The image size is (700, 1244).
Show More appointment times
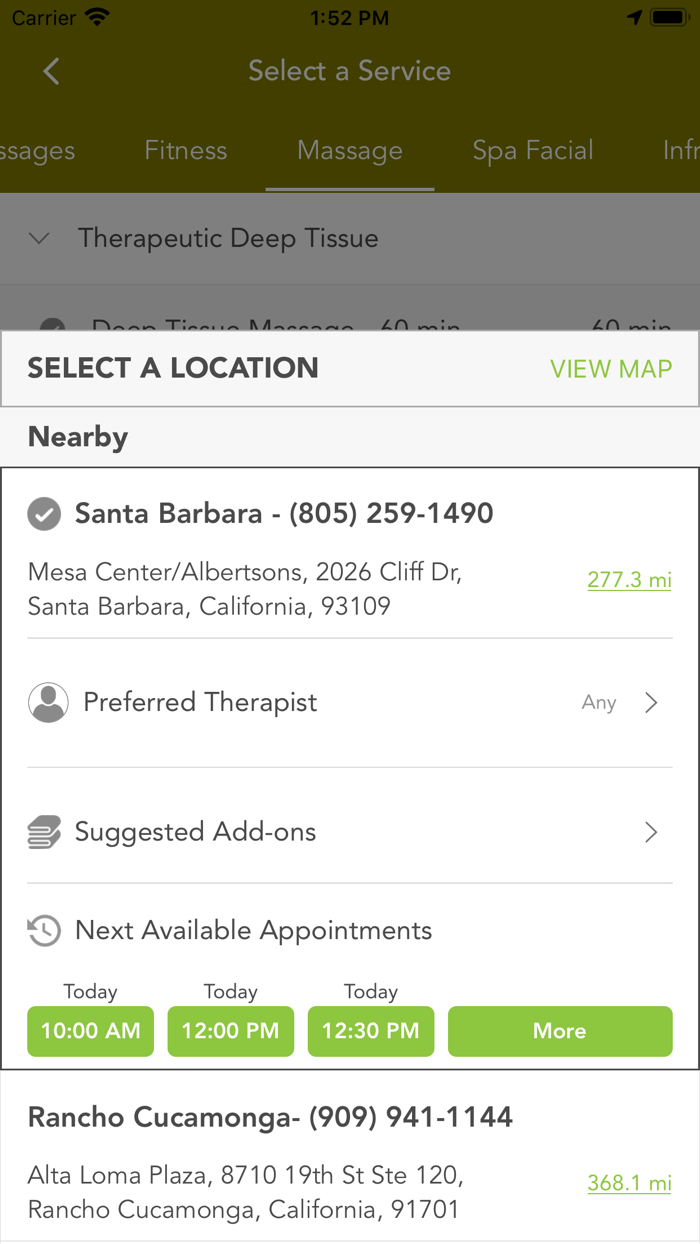[560, 1031]
